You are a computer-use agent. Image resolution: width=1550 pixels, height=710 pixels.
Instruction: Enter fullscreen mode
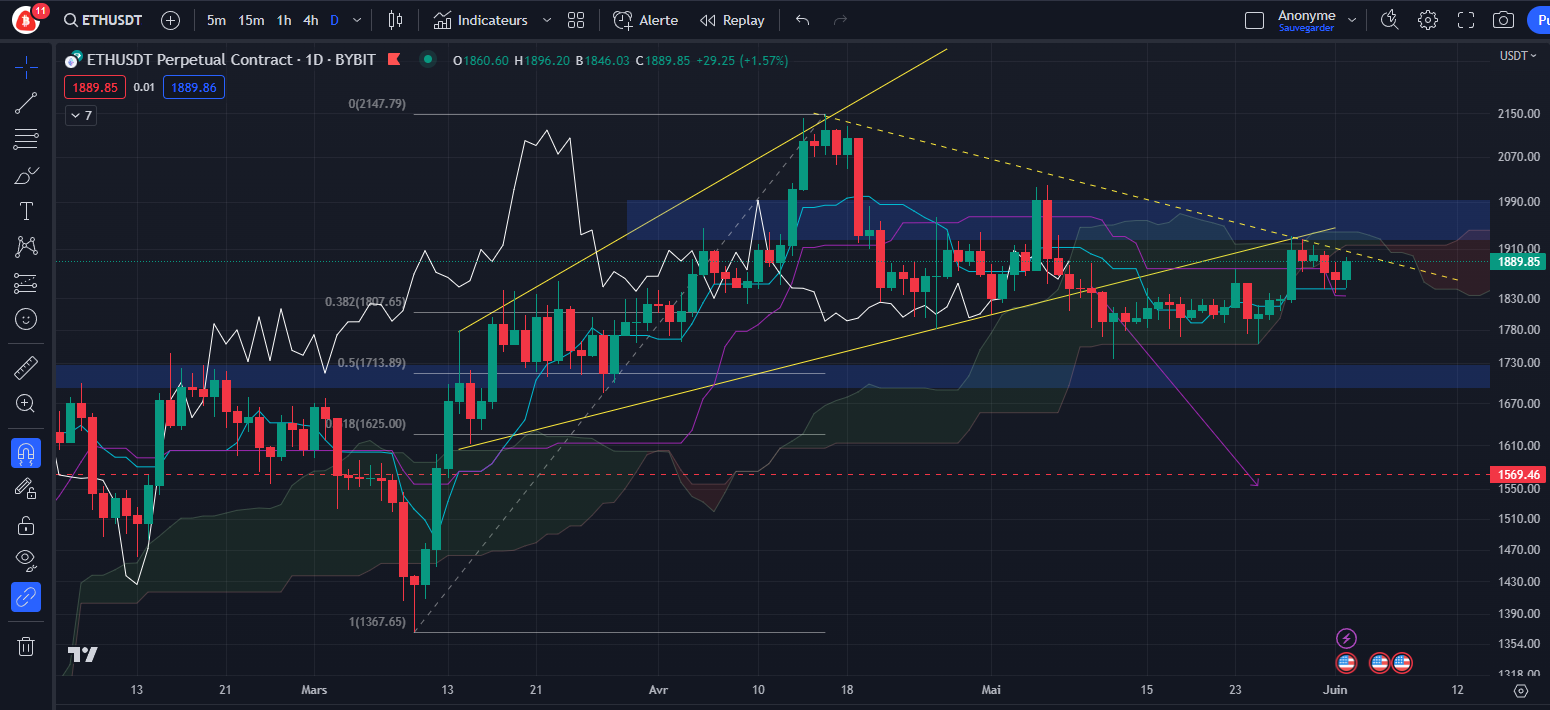point(1466,20)
